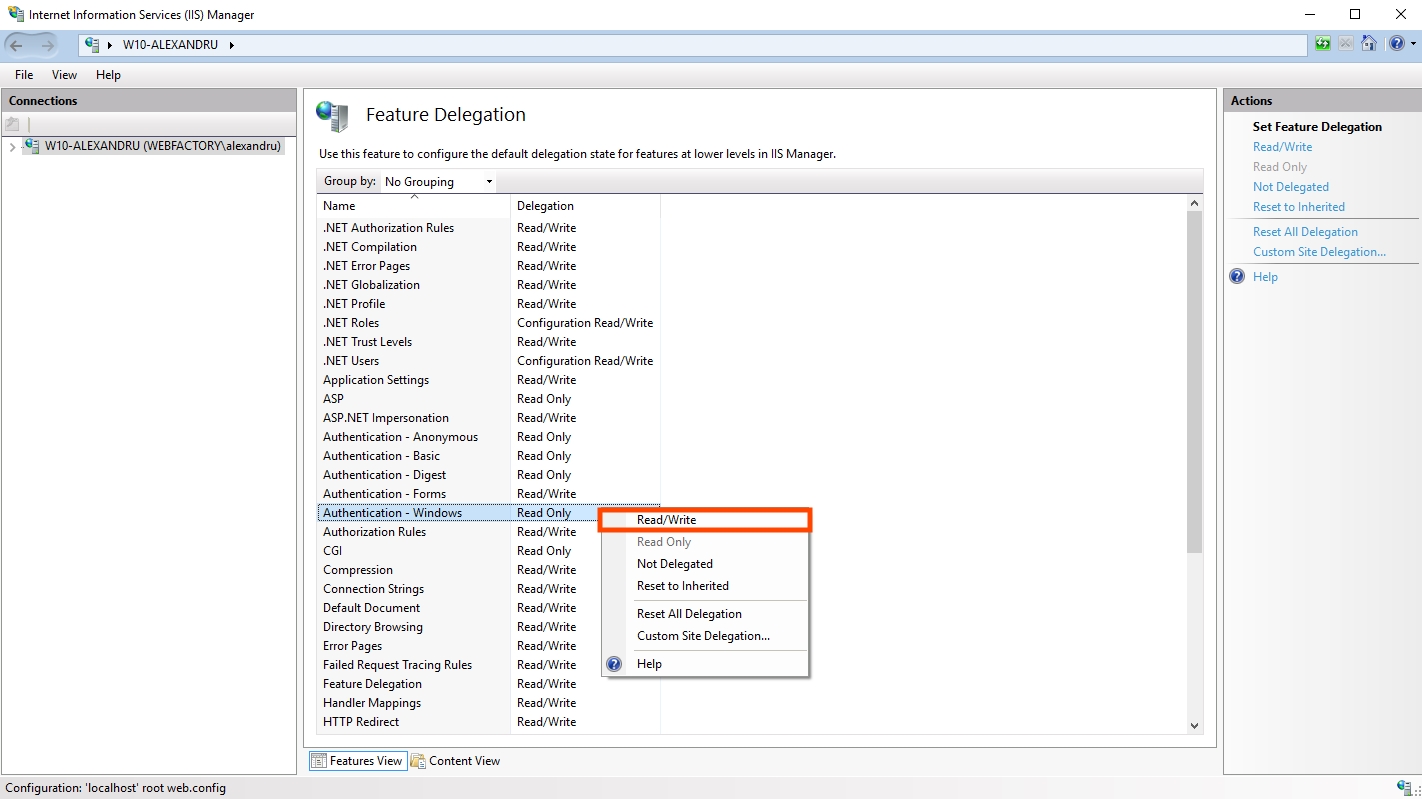Select the .NET Trust Levels row
Screen dimensions: 1422x799
pyautogui.click(x=367, y=342)
